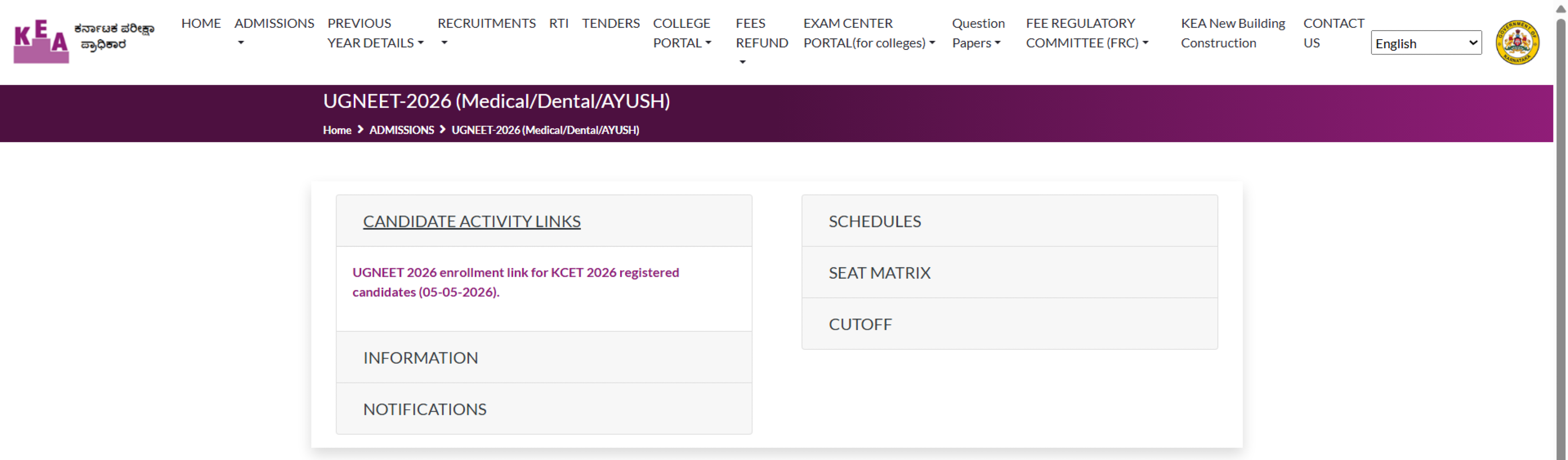Image resolution: width=1568 pixels, height=460 pixels.
Task: Click UGNEET-2026 (Medical/Dental/AYUSH) breadcrumb
Action: pos(545,129)
